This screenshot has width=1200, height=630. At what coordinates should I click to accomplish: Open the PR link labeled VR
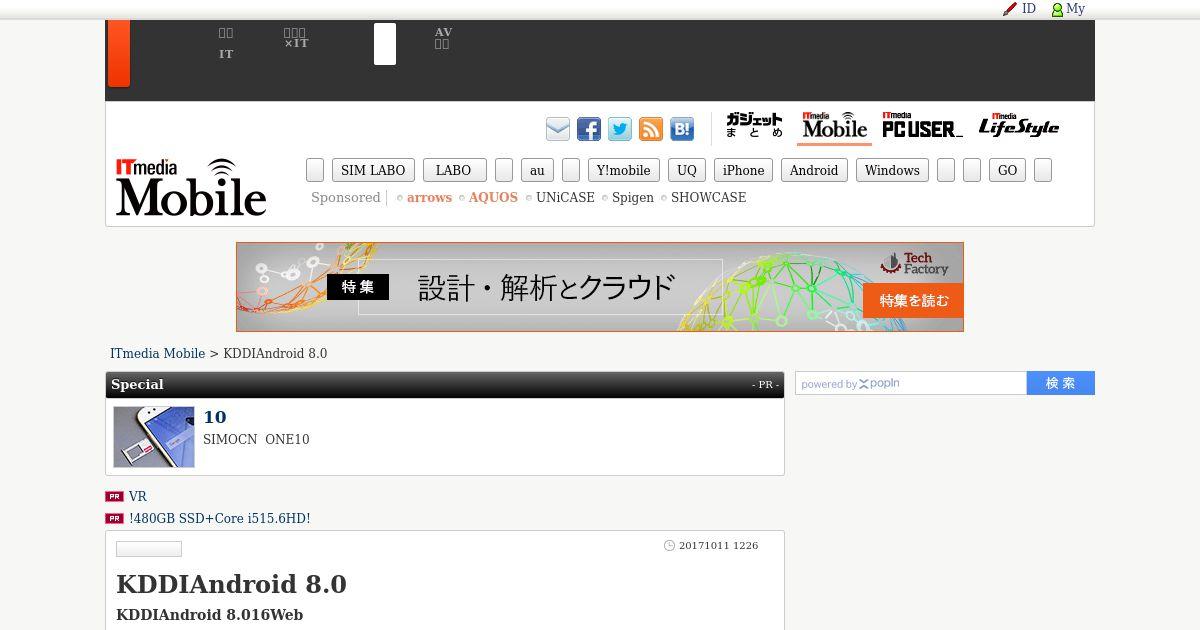point(138,497)
